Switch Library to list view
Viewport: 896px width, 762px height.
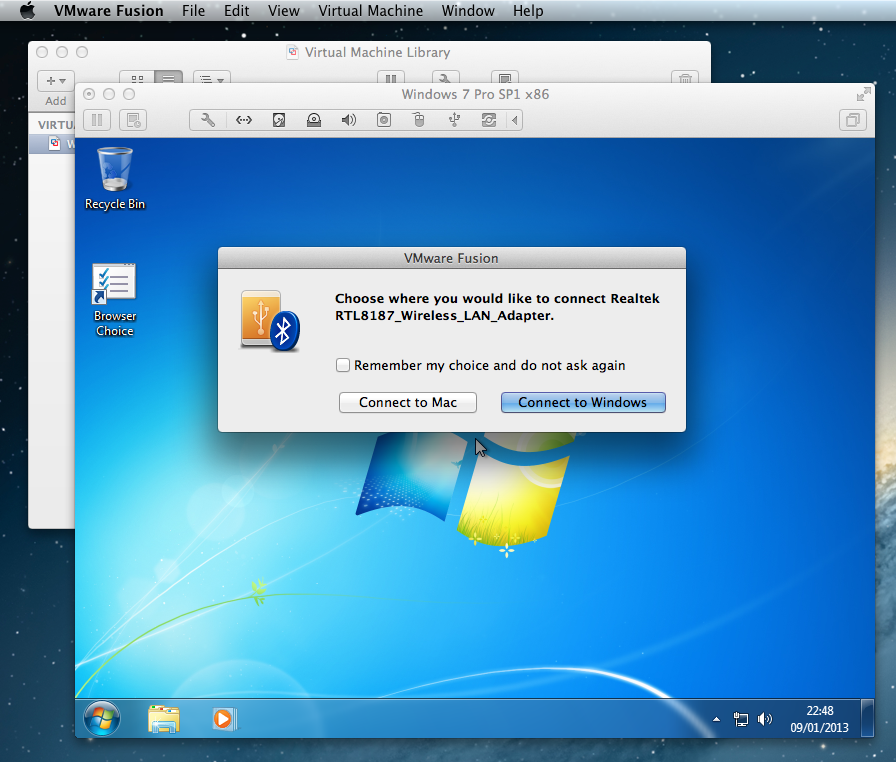click(168, 79)
